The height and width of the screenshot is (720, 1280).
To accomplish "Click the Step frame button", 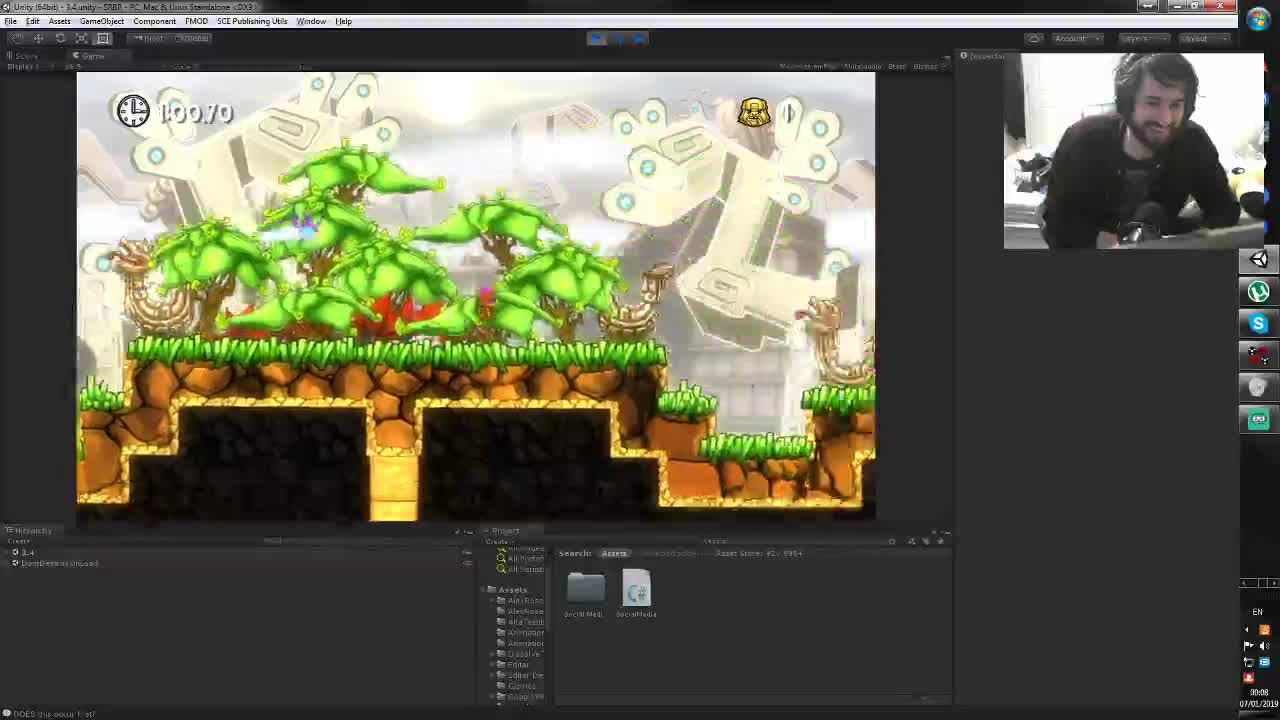I will pos(640,38).
